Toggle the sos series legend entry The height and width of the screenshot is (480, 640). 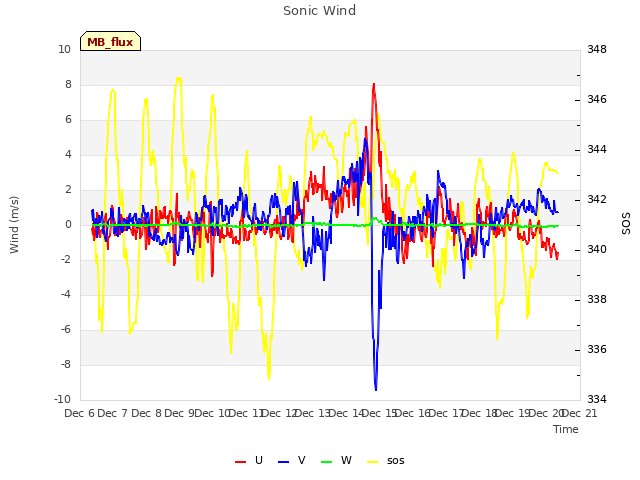pyautogui.click(x=386, y=460)
